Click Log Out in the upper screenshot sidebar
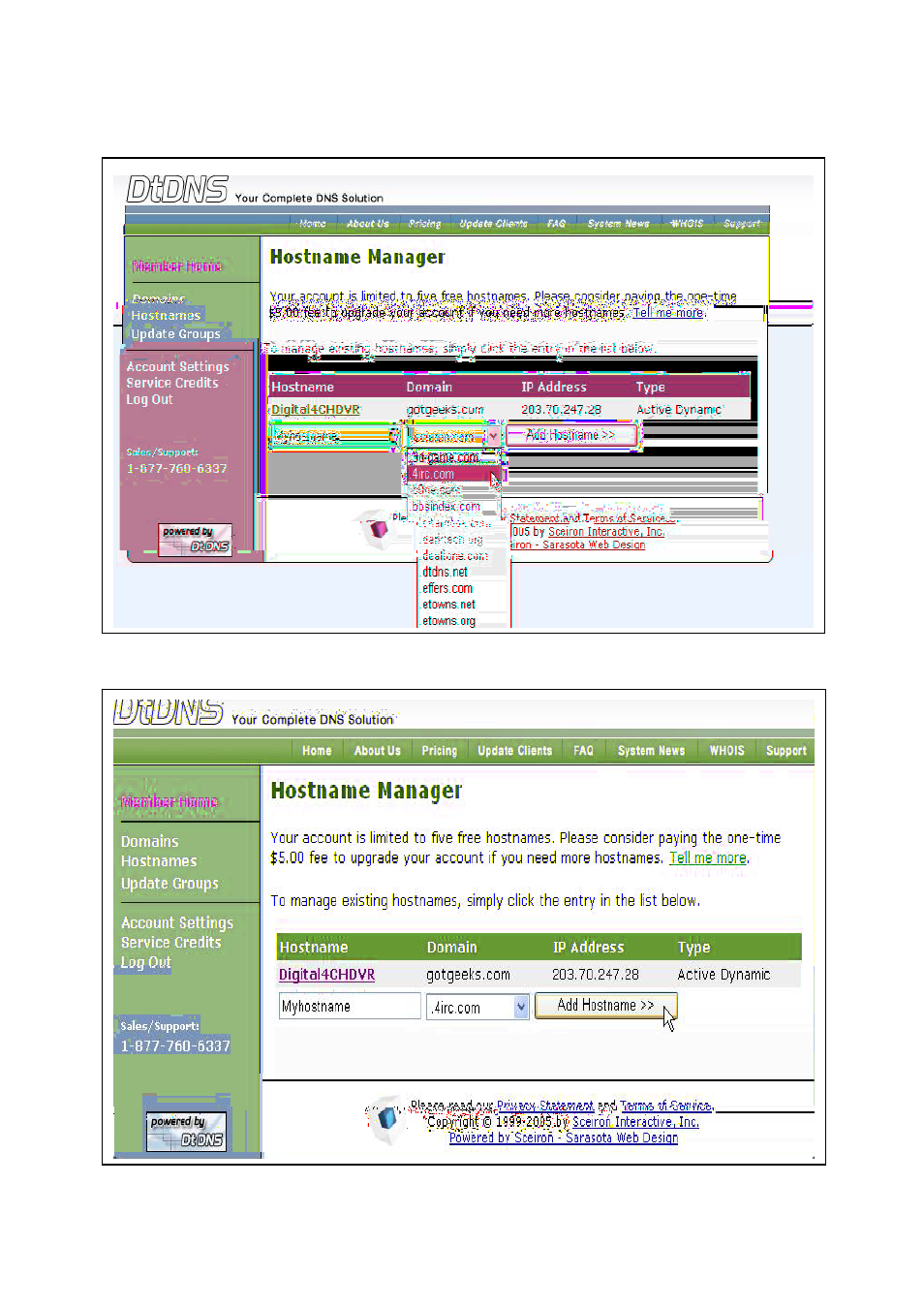 coord(149,399)
